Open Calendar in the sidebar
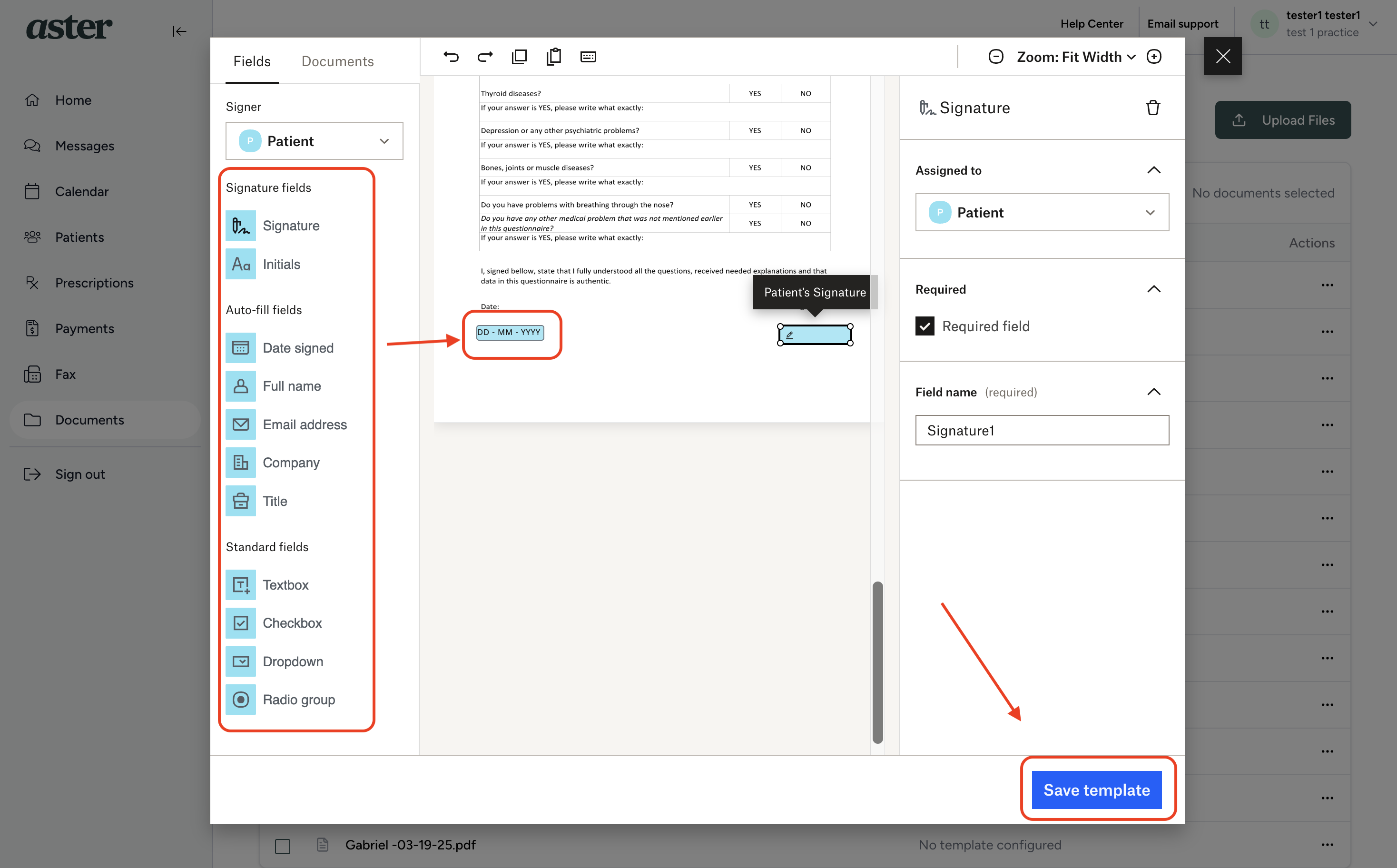The width and height of the screenshot is (1397, 868). click(x=105, y=191)
